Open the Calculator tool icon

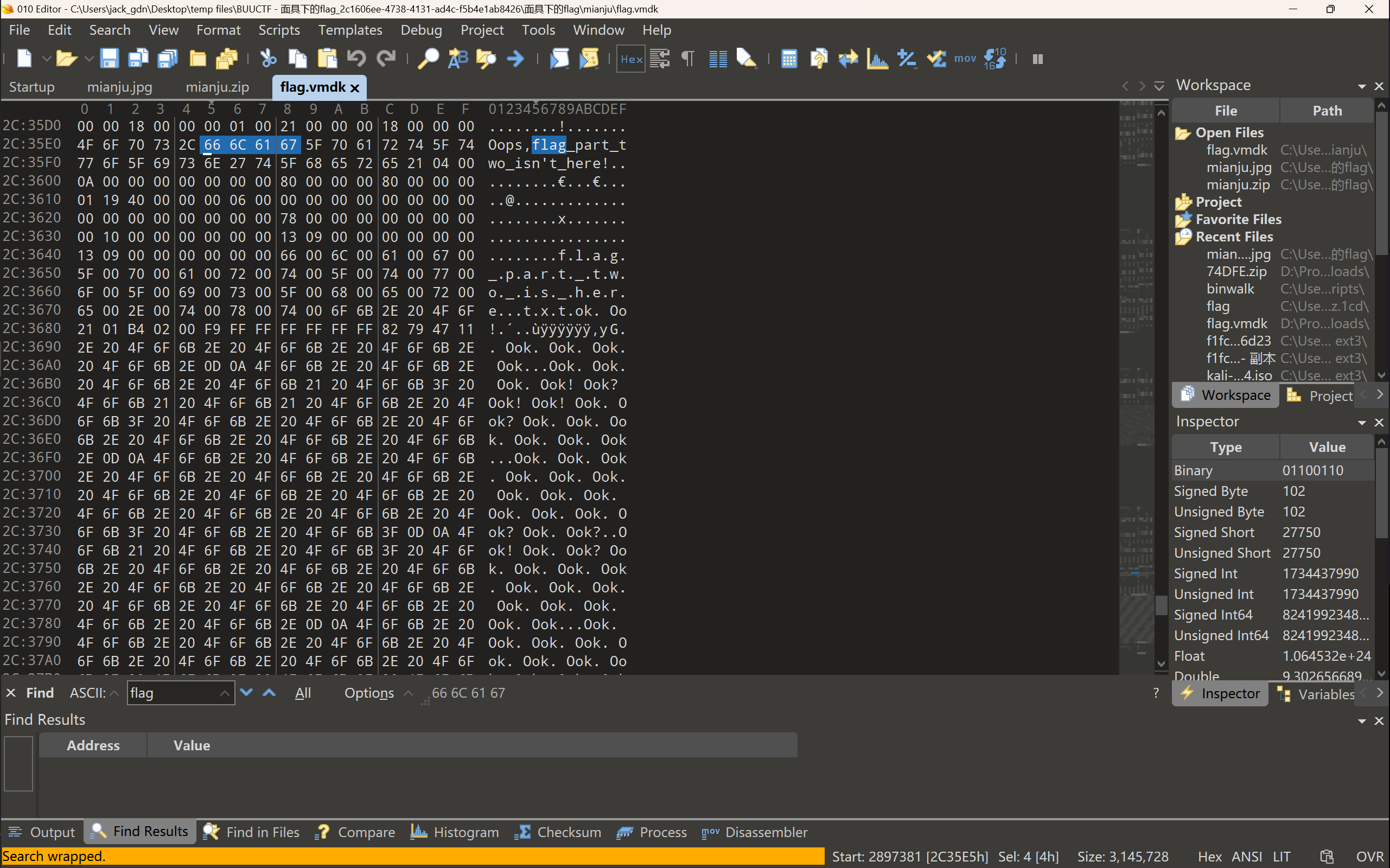pyautogui.click(x=789, y=59)
